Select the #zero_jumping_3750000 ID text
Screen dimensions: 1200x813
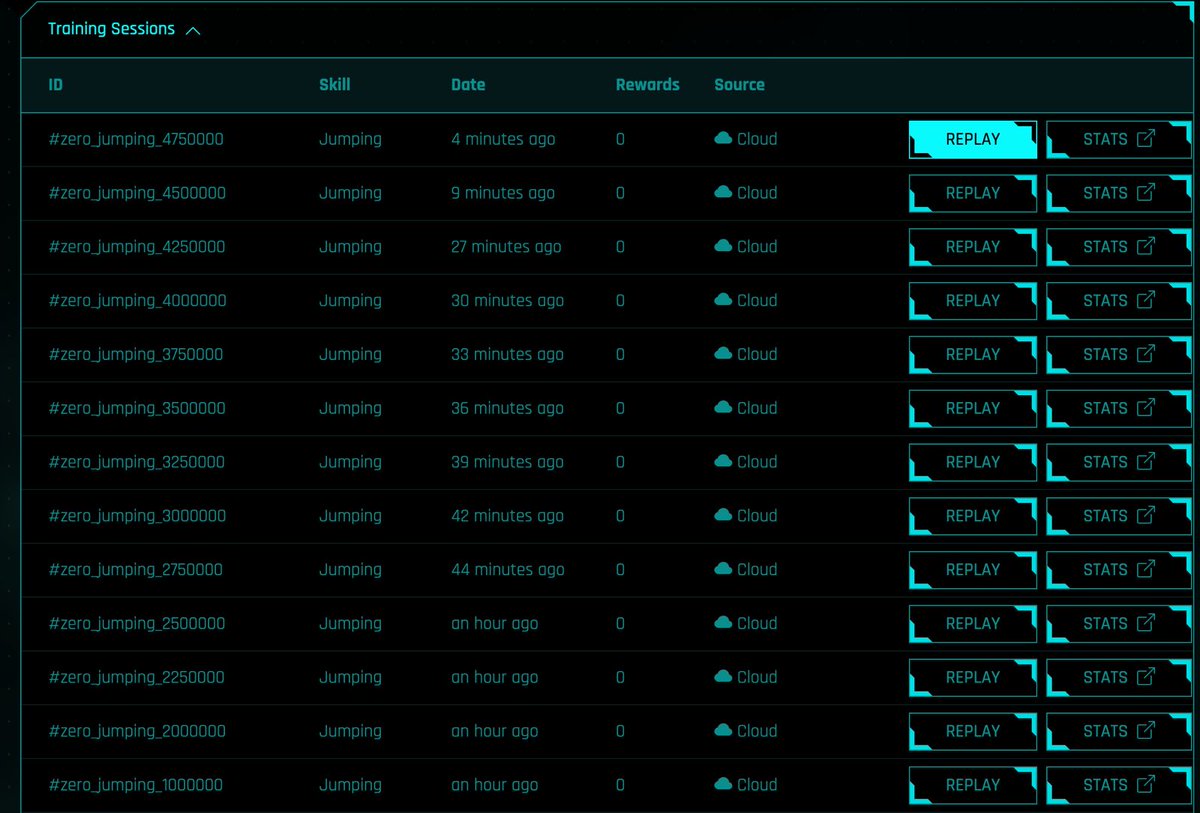pos(136,355)
